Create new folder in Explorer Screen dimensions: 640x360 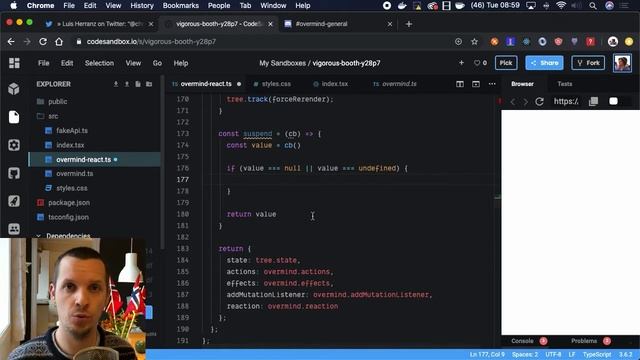pos(149,84)
